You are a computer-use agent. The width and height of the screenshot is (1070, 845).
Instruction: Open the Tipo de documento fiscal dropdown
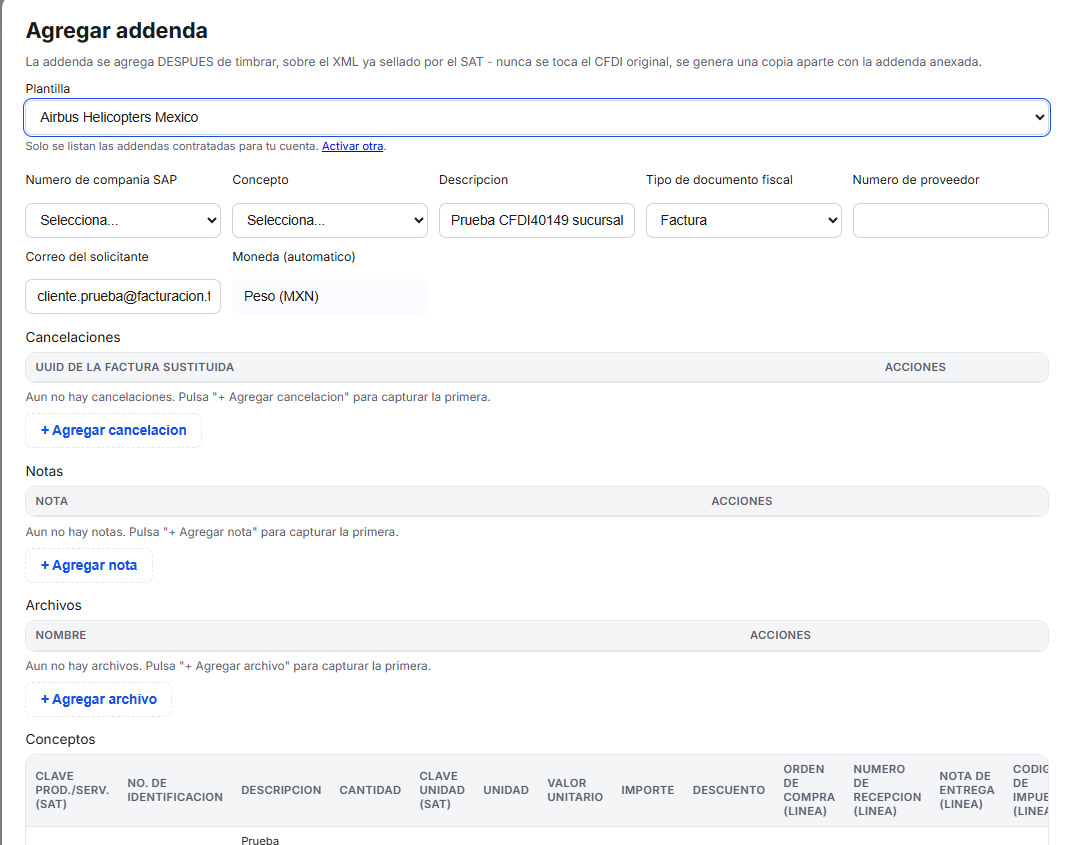(x=743, y=220)
